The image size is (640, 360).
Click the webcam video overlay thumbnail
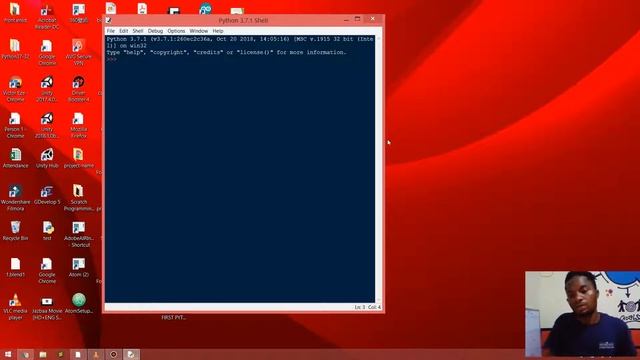[582, 314]
